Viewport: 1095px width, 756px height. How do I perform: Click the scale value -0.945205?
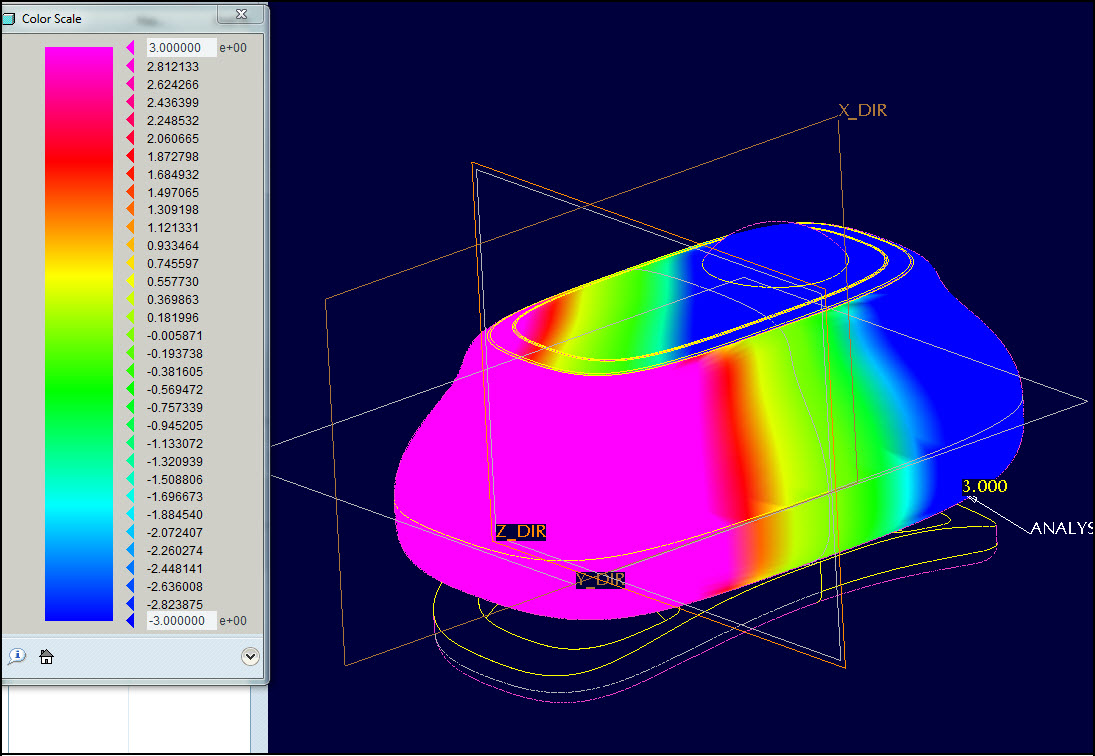tap(175, 425)
